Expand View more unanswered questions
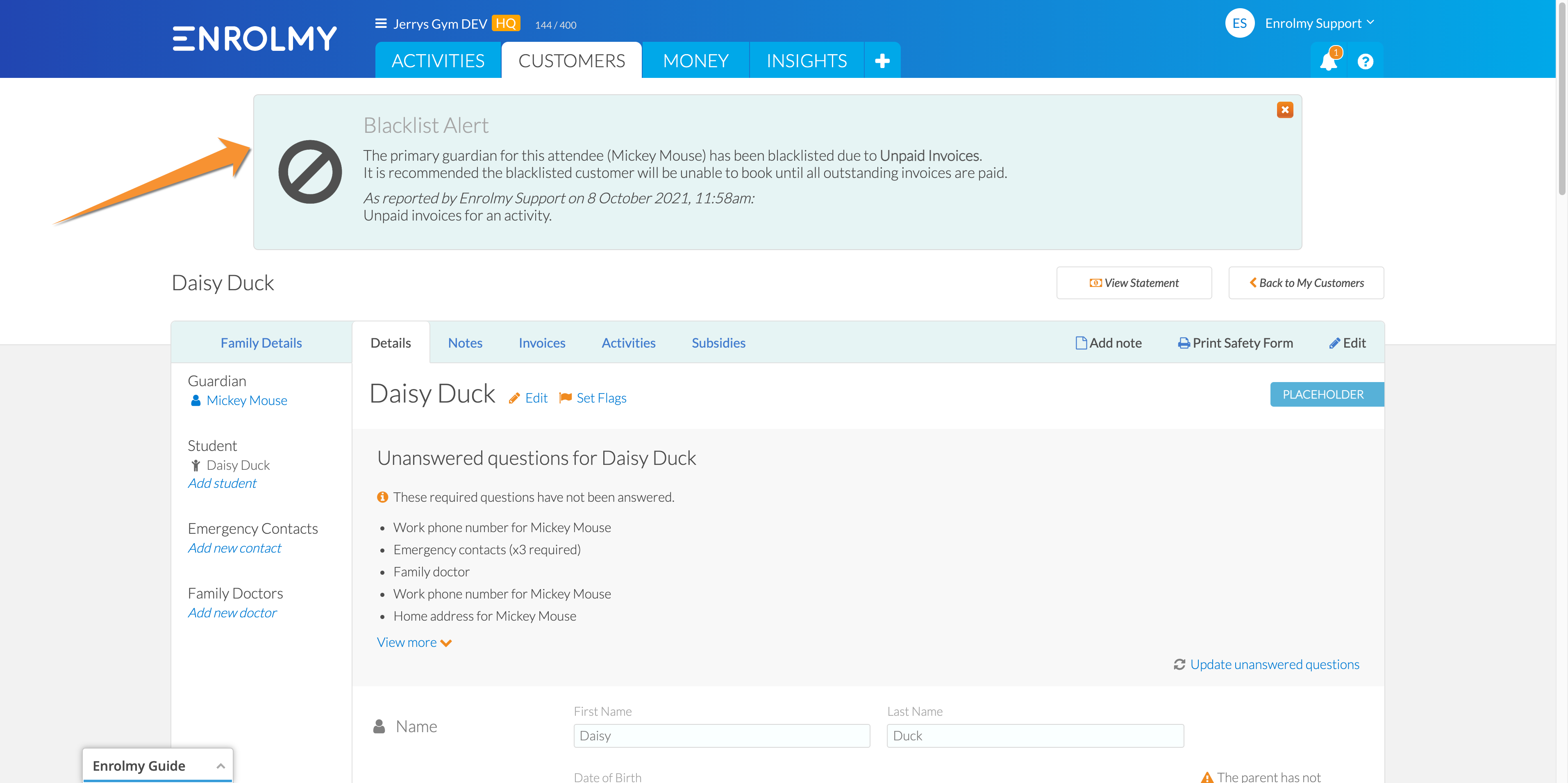The image size is (1568, 783). point(414,642)
